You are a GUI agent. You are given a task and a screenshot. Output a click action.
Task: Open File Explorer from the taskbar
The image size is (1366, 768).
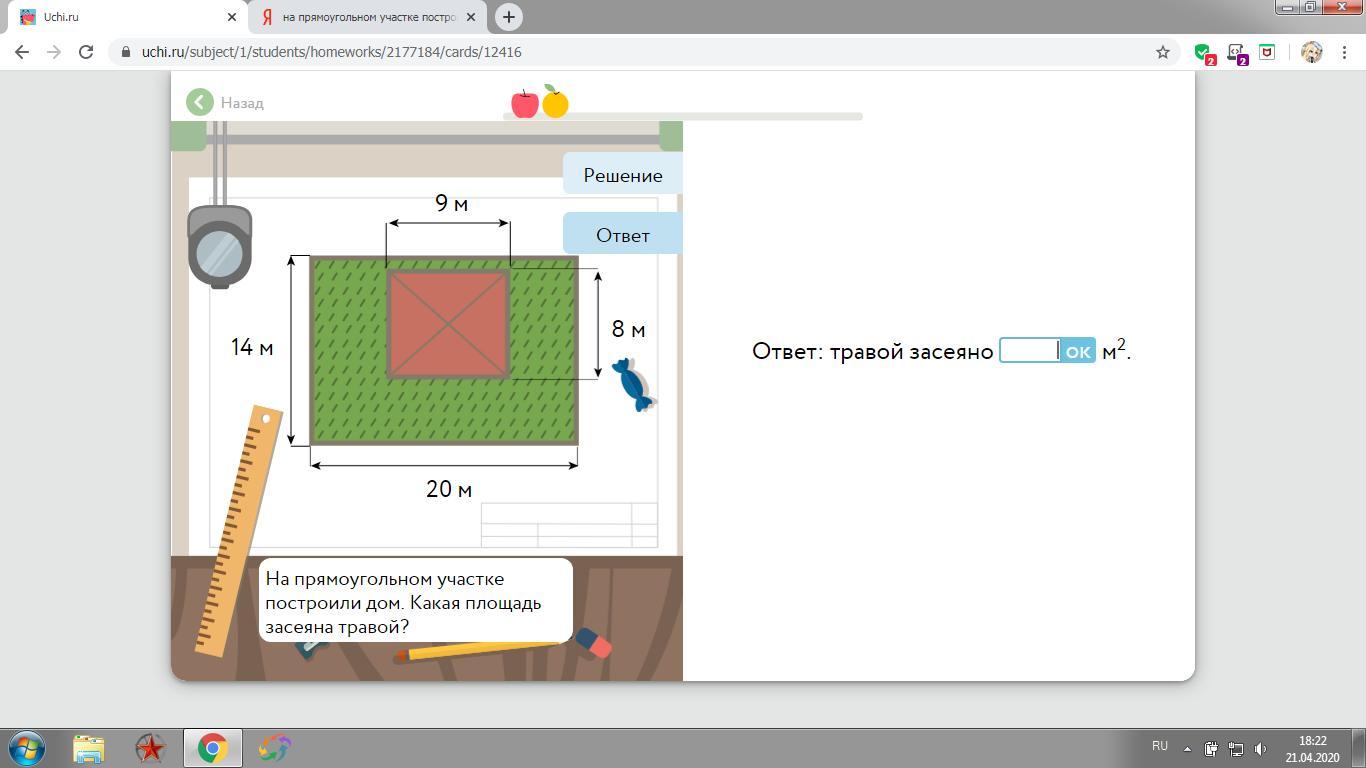pos(88,748)
